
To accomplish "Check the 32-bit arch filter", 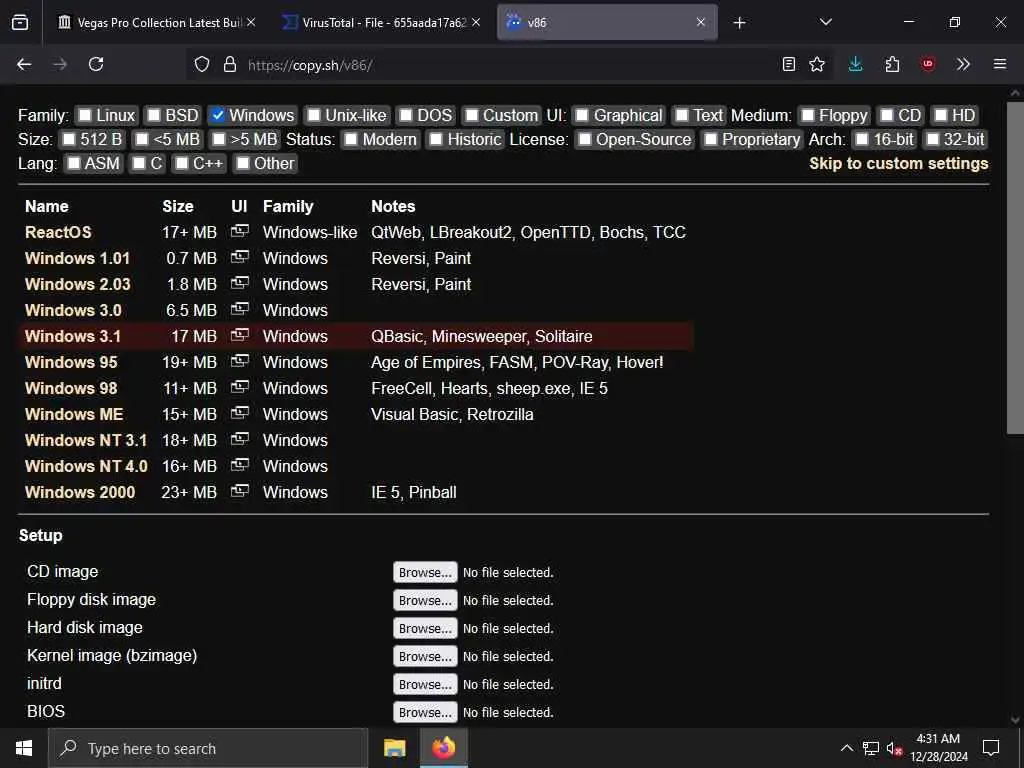I will 933,140.
